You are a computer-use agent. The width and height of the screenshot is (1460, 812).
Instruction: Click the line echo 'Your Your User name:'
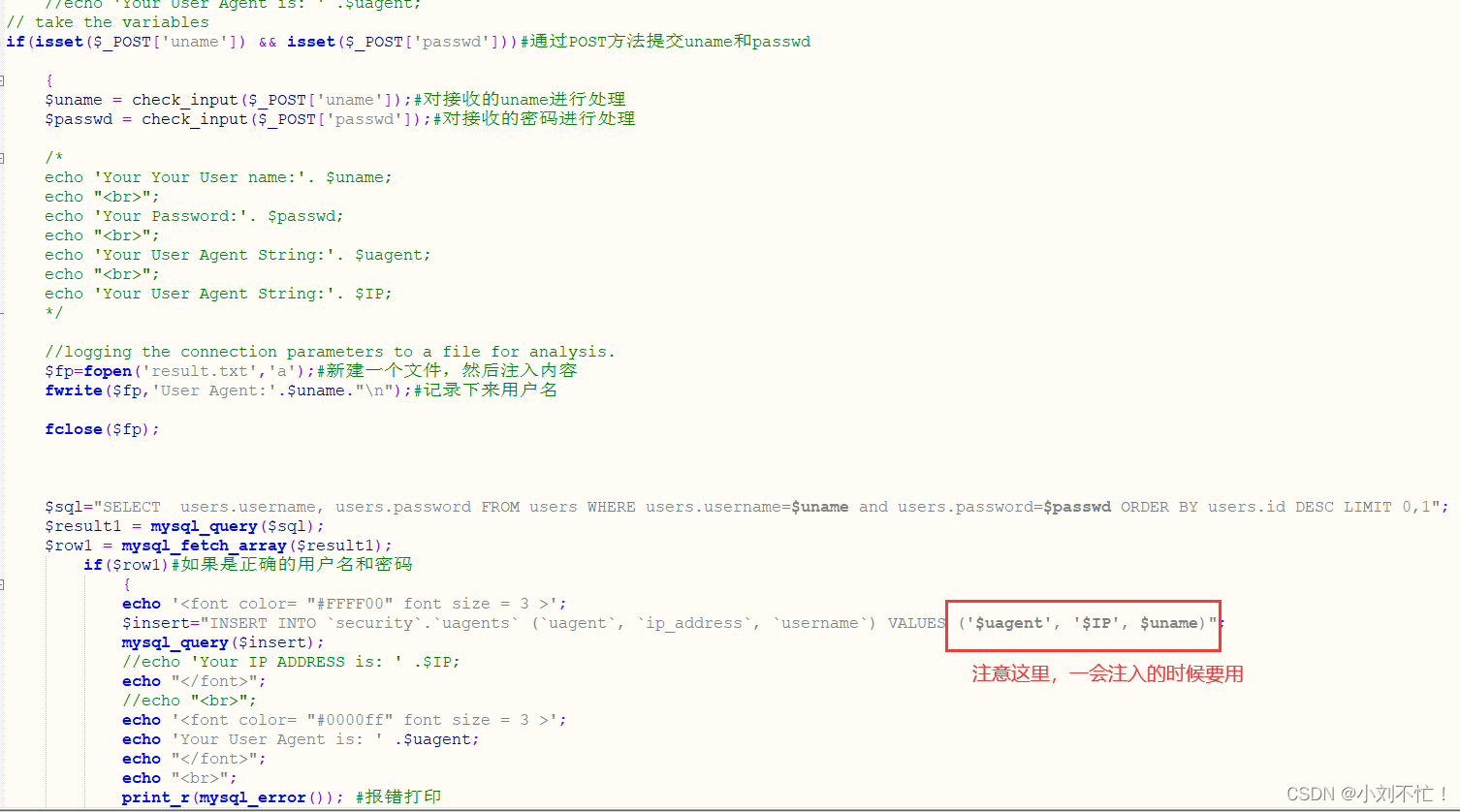[x=218, y=177]
